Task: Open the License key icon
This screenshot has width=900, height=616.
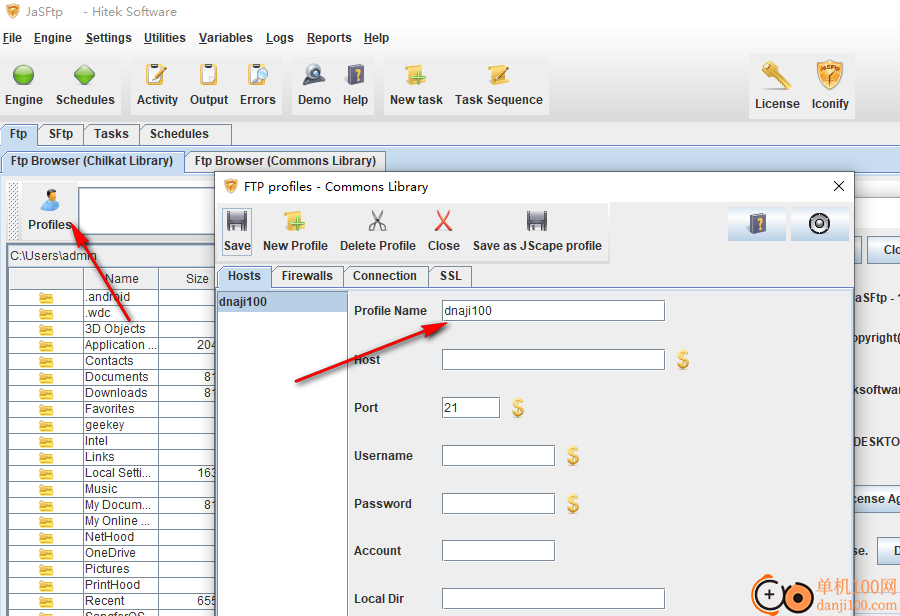Action: (777, 86)
